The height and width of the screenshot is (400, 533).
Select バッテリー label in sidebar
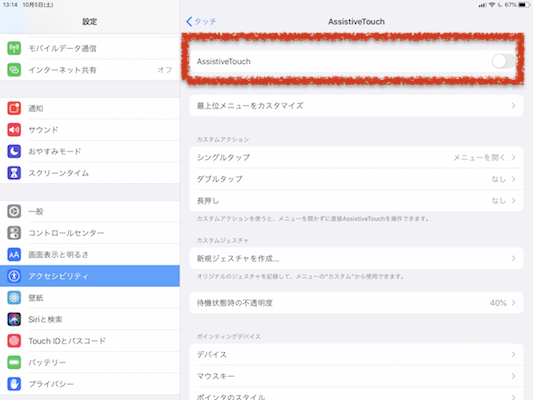47,363
